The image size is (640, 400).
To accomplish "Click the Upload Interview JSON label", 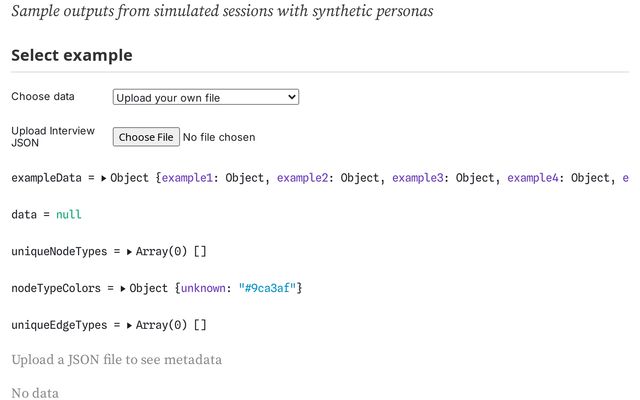I will coord(52,137).
